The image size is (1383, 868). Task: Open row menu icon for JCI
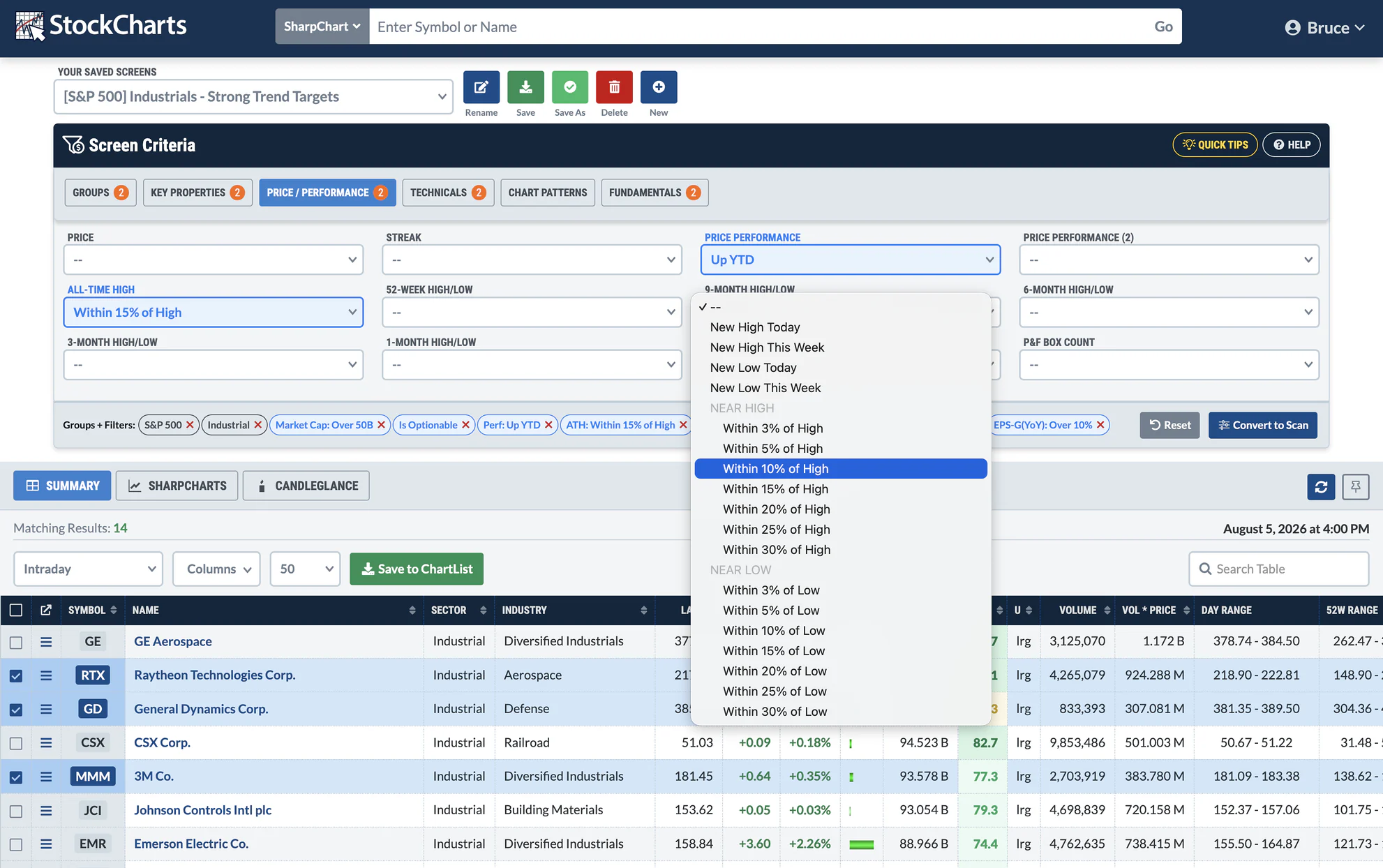46,810
